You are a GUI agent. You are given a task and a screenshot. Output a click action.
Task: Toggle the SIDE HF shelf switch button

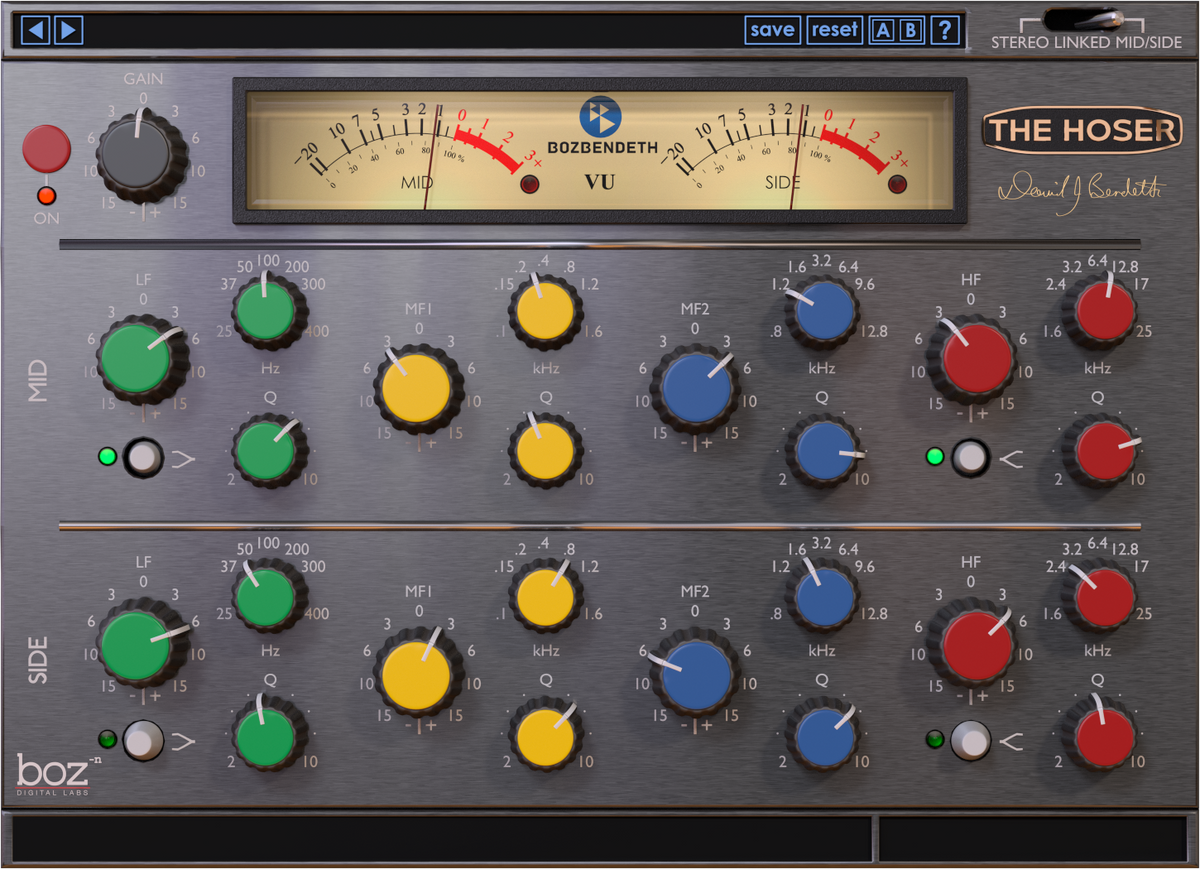(x=970, y=741)
